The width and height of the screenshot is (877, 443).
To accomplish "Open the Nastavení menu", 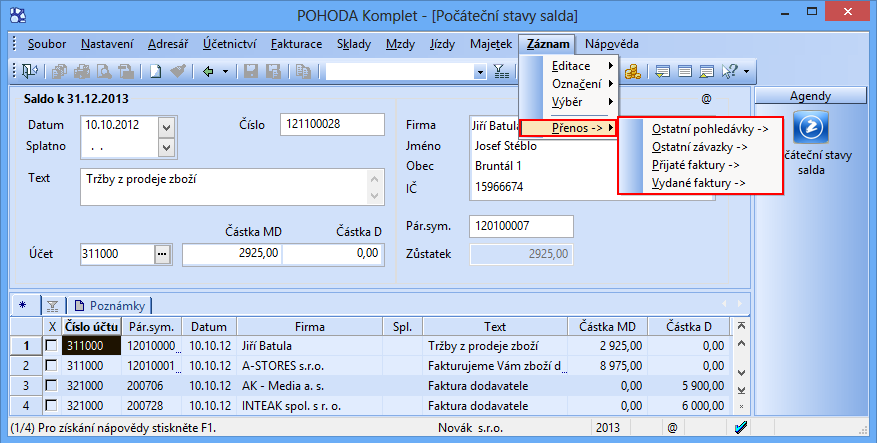I will [x=107, y=44].
